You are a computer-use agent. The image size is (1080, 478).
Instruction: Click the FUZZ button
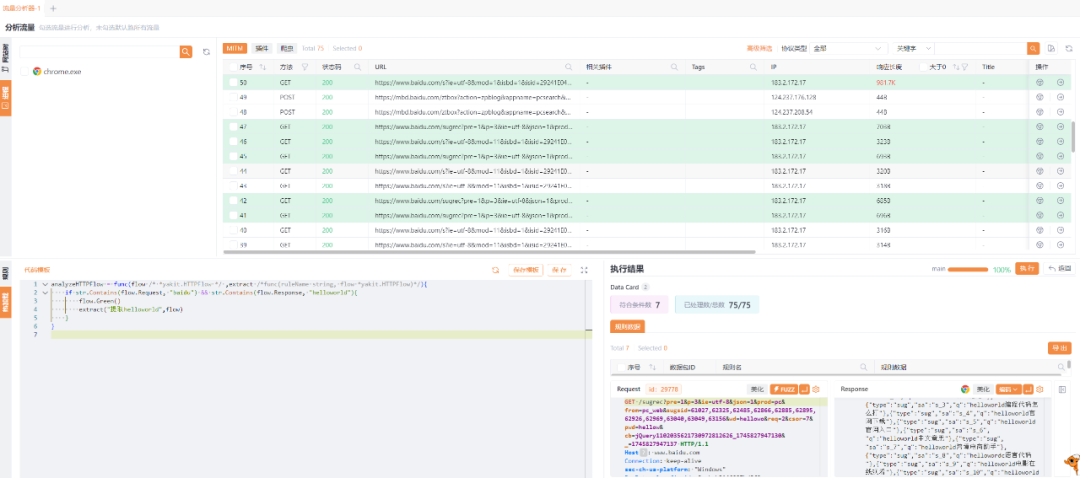(784, 389)
